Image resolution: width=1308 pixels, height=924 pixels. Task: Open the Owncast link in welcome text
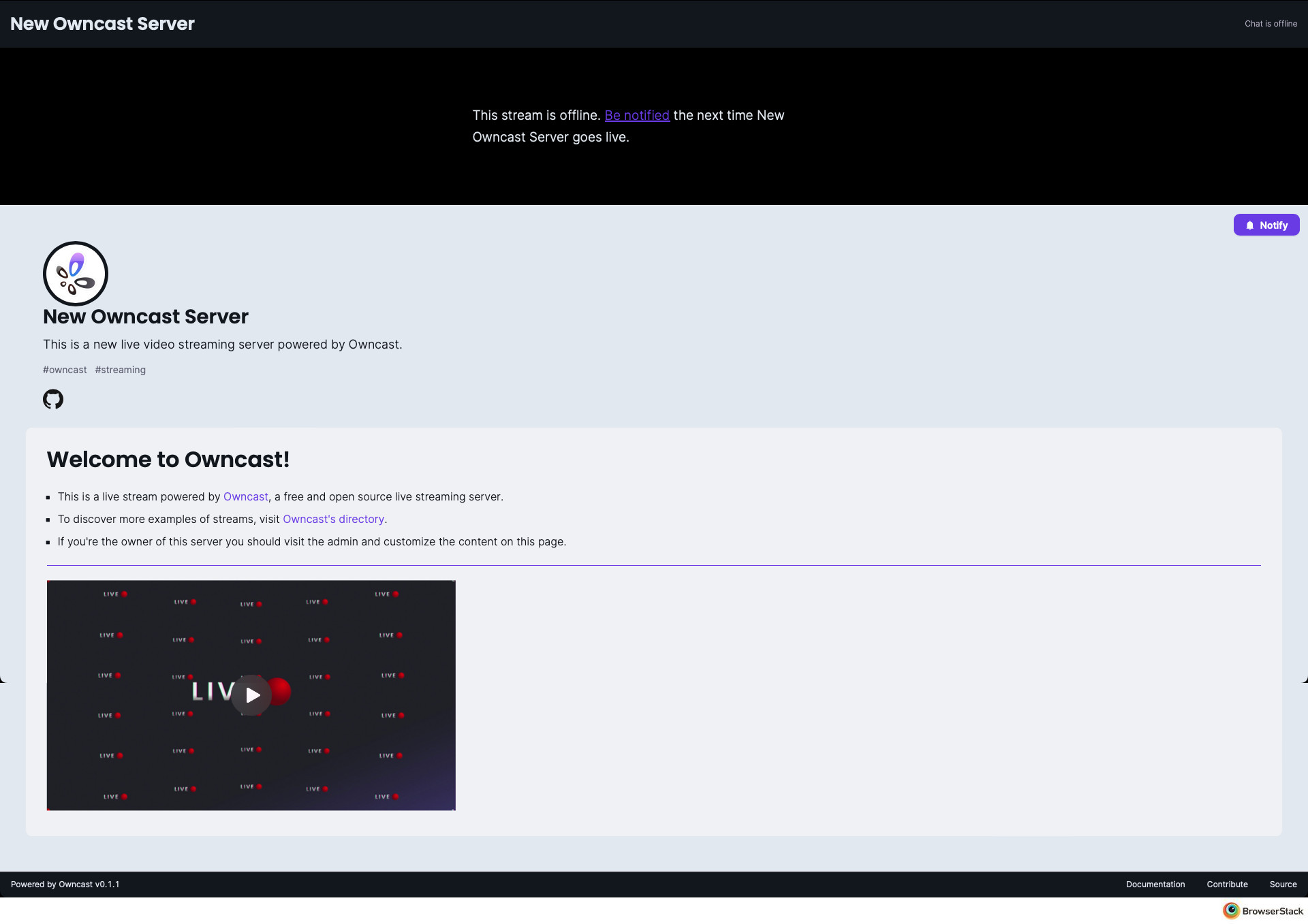pyautogui.click(x=246, y=497)
